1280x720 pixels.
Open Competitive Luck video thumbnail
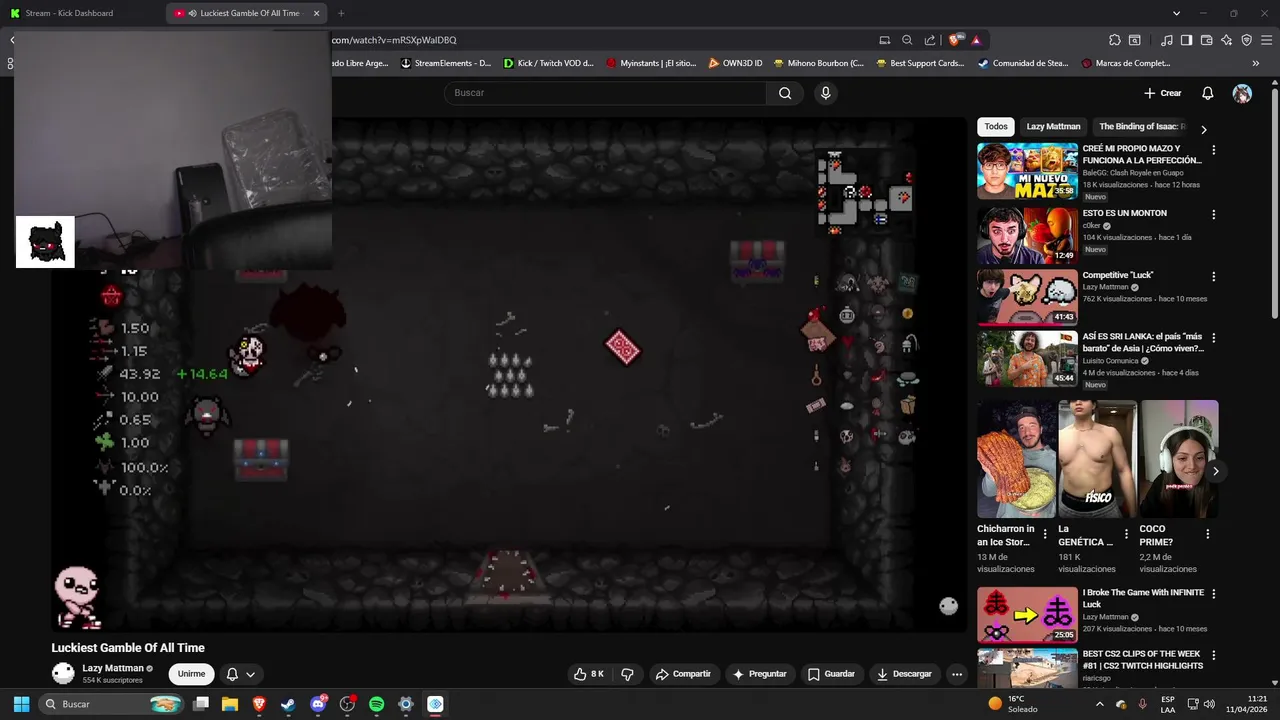[1027, 296]
